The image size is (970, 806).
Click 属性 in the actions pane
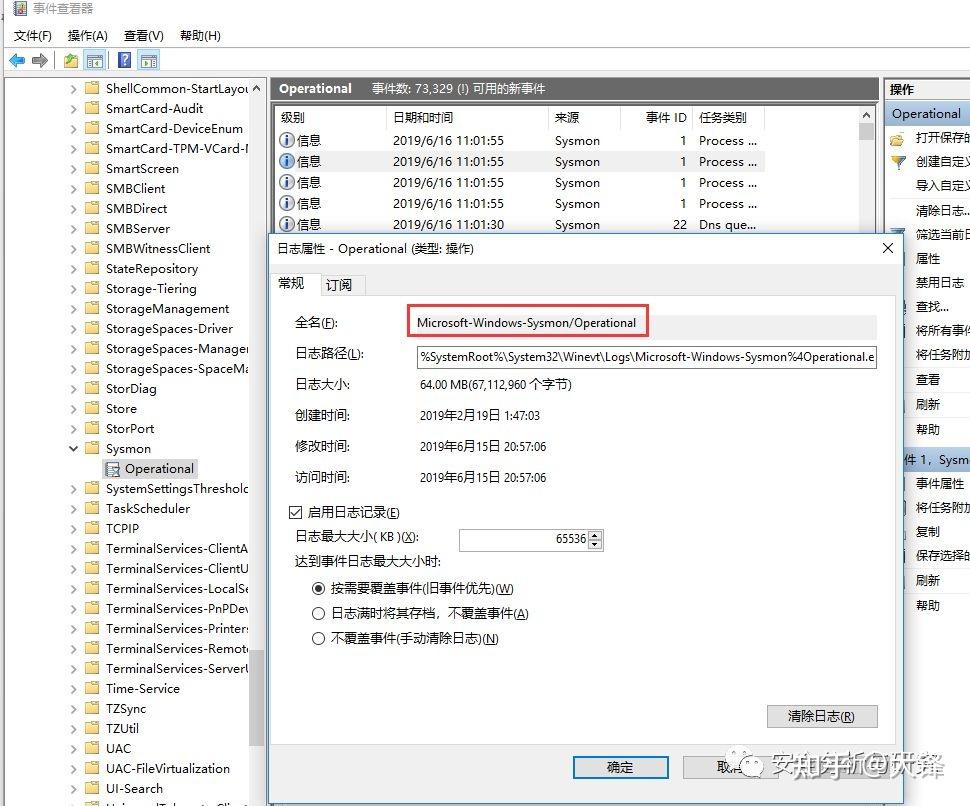pos(927,259)
